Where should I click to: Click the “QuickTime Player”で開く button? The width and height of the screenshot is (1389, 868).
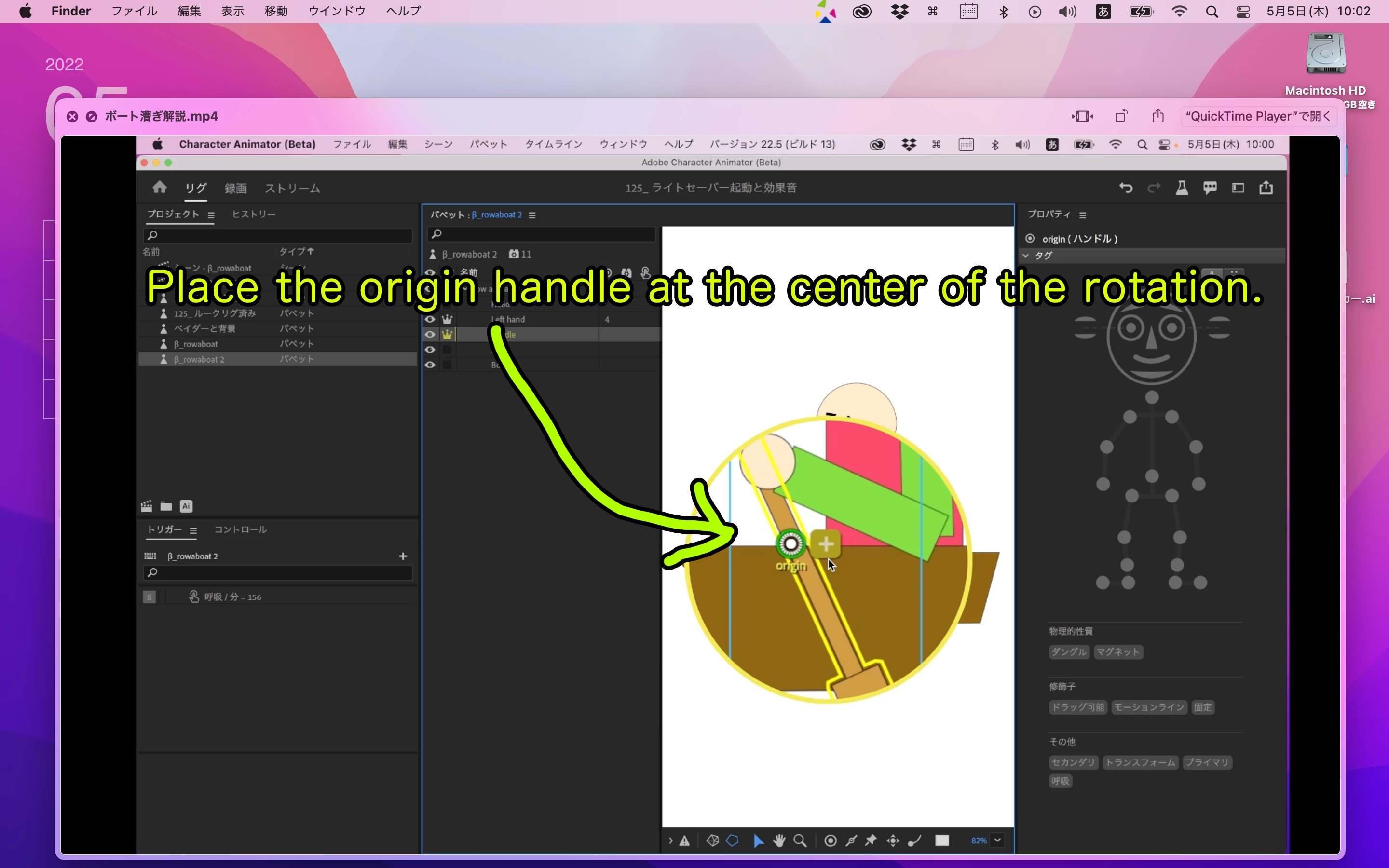[x=1257, y=116]
